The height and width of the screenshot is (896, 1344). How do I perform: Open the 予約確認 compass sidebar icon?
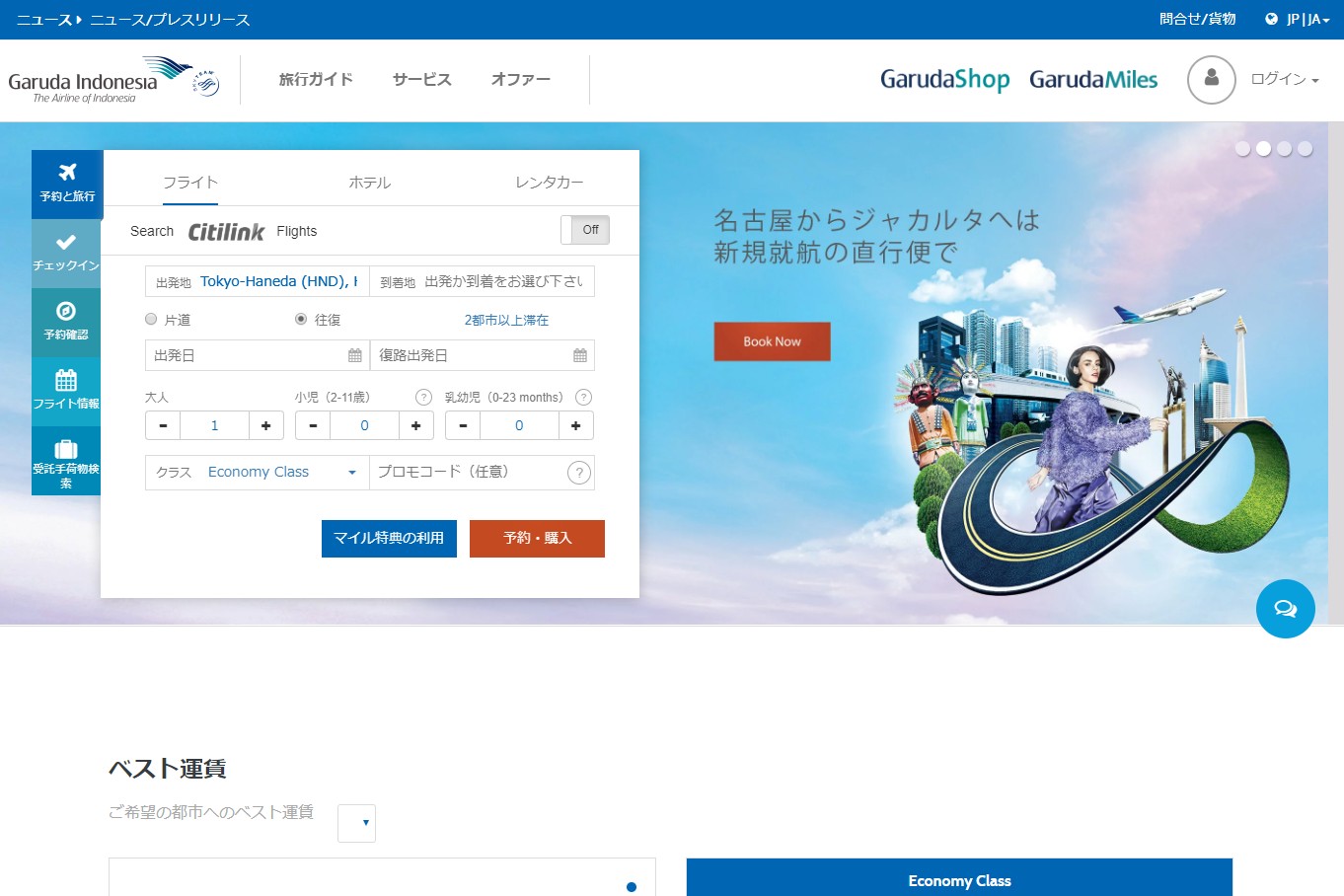point(66,322)
